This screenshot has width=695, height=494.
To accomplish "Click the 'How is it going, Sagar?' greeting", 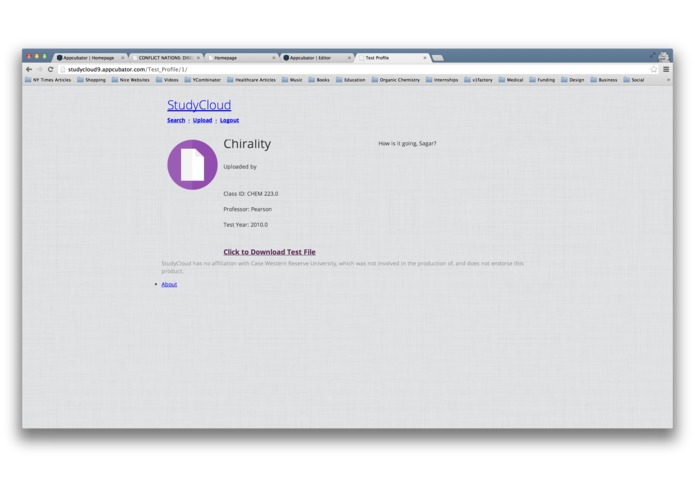I will tap(407, 144).
